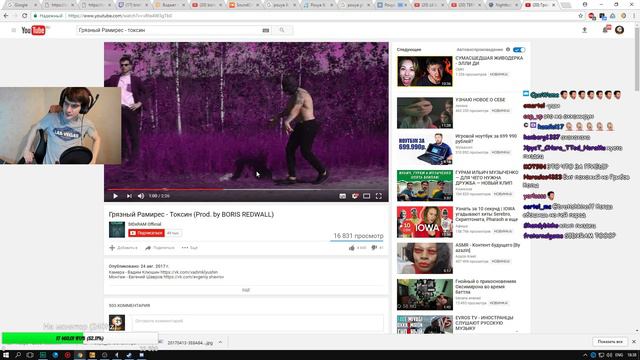Play the video with the play button
This screenshot has height=360, width=640.
click(x=116, y=196)
